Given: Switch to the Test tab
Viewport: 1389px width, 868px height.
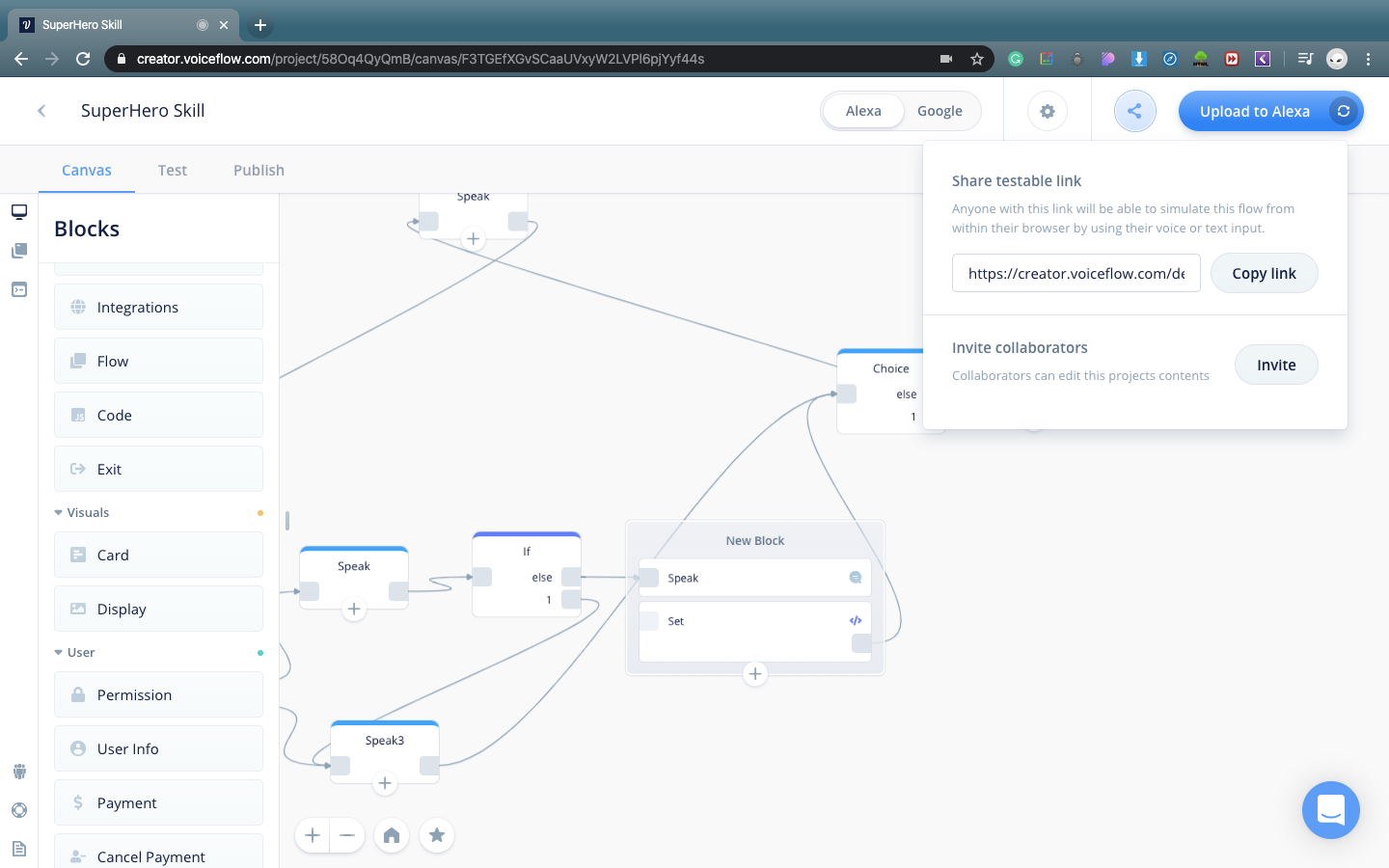Looking at the screenshot, I should coord(172,170).
